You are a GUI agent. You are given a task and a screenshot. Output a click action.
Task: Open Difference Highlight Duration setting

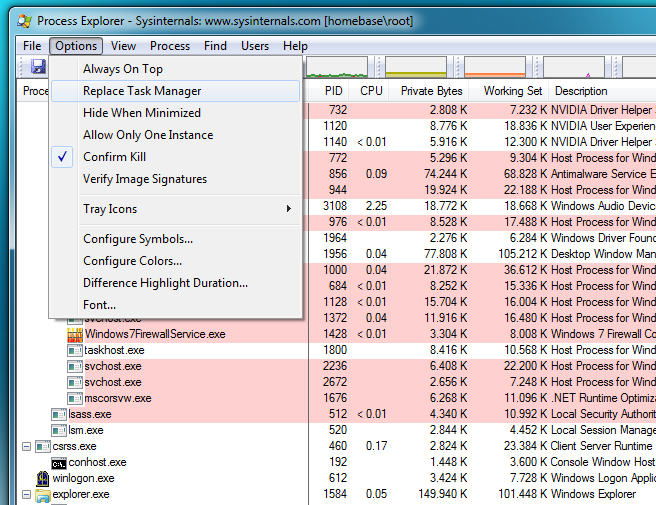pos(175,283)
